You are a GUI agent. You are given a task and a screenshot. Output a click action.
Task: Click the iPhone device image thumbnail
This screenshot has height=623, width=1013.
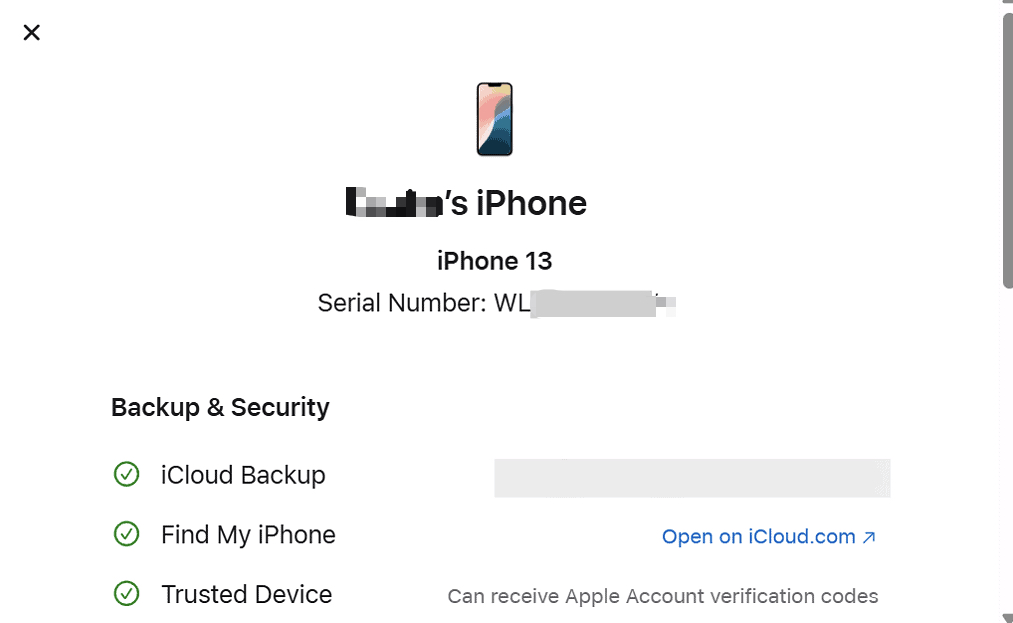[494, 118]
